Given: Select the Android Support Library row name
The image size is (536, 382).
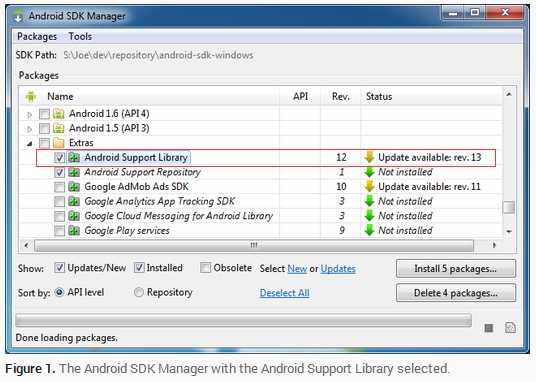Looking at the screenshot, I should click(x=136, y=158).
